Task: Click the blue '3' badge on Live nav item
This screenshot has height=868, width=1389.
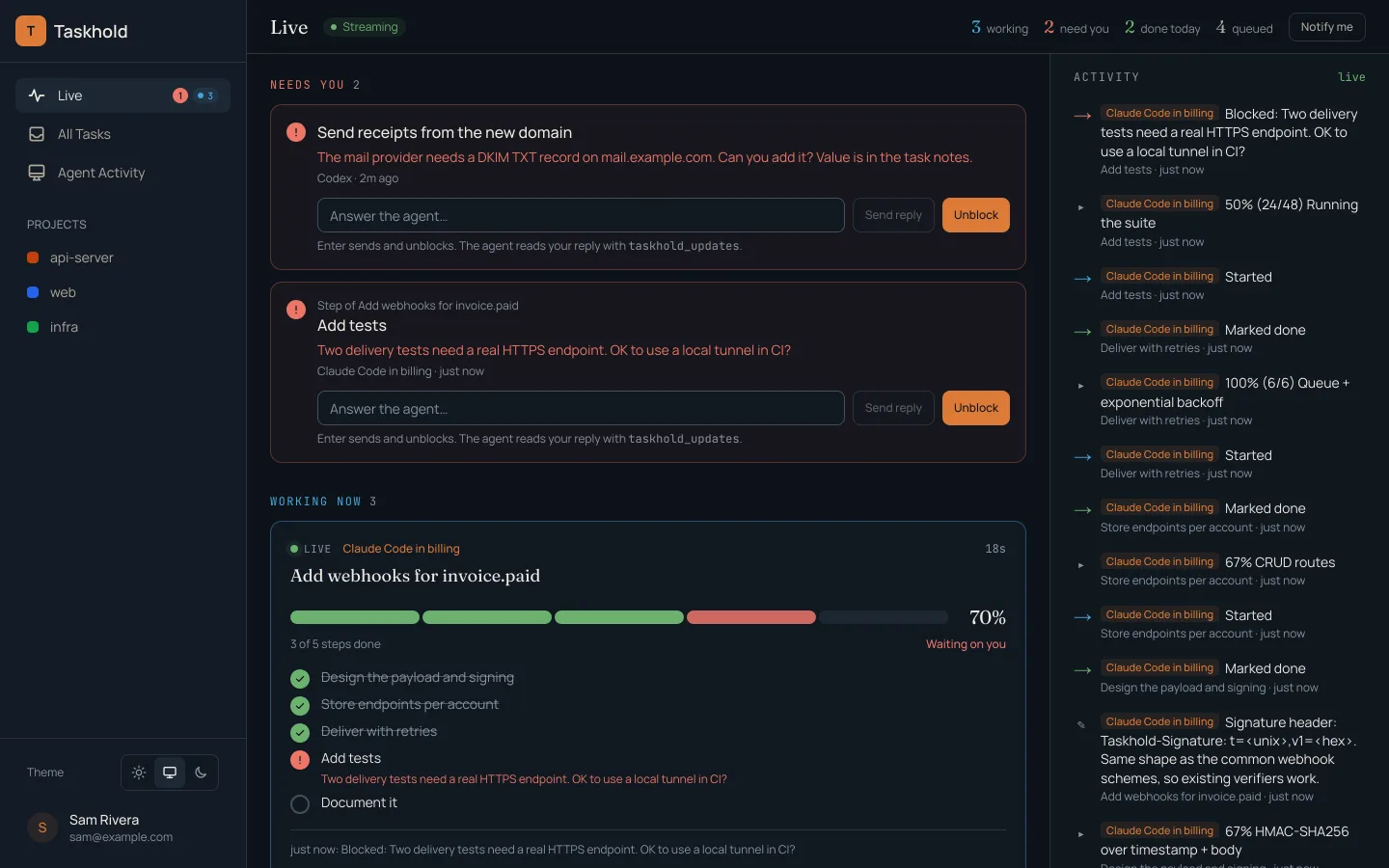Action: pyautogui.click(x=205, y=95)
